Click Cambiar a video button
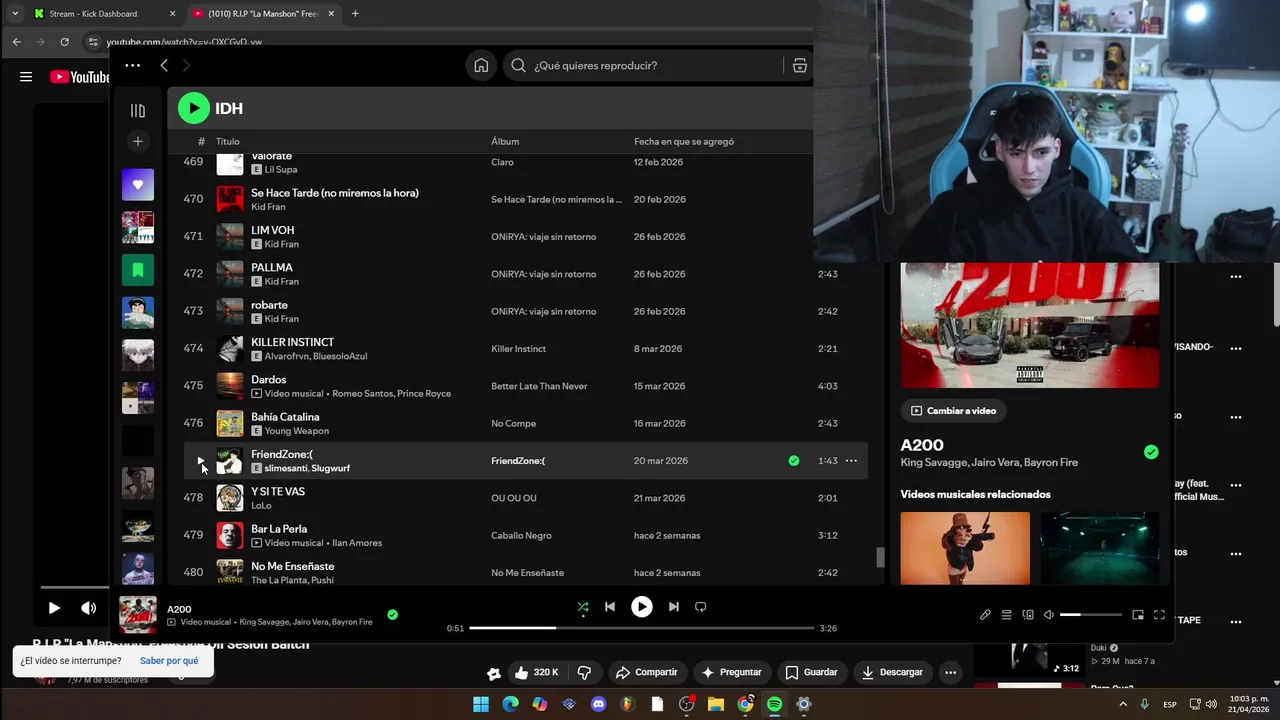Screen dimensions: 1280x720 pos(954,411)
